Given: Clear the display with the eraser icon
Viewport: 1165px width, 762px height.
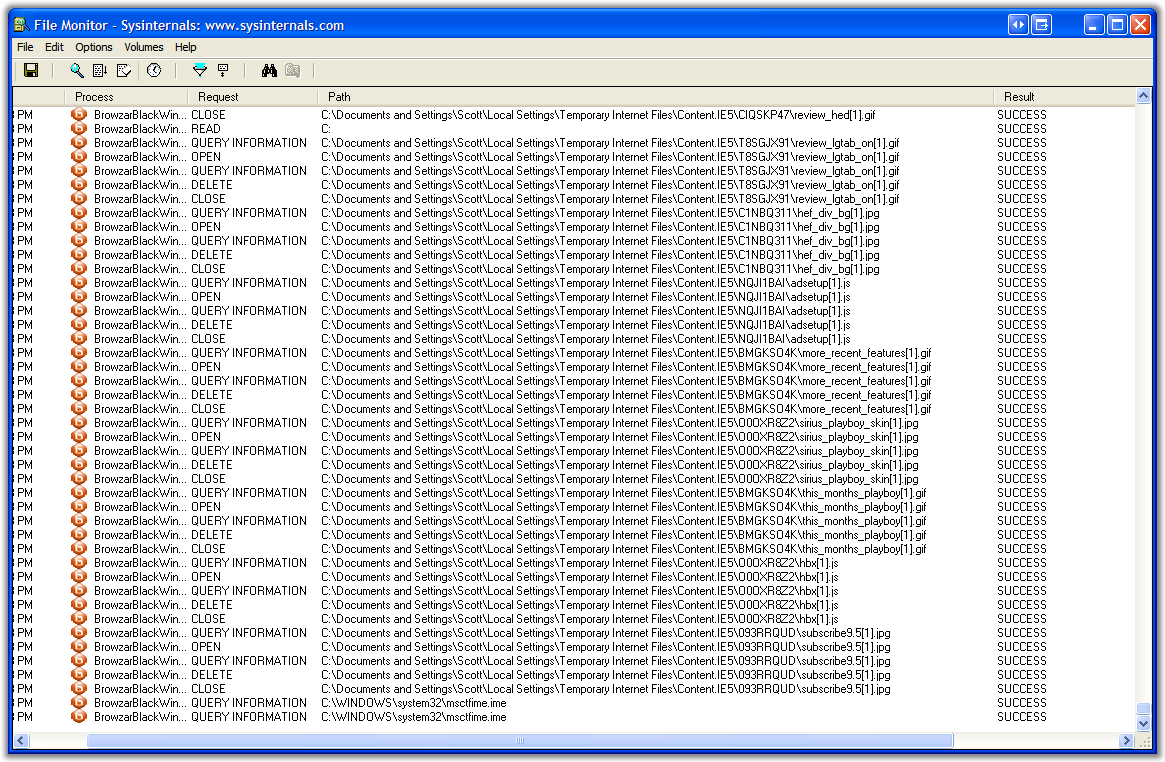Looking at the screenshot, I should pos(124,71).
